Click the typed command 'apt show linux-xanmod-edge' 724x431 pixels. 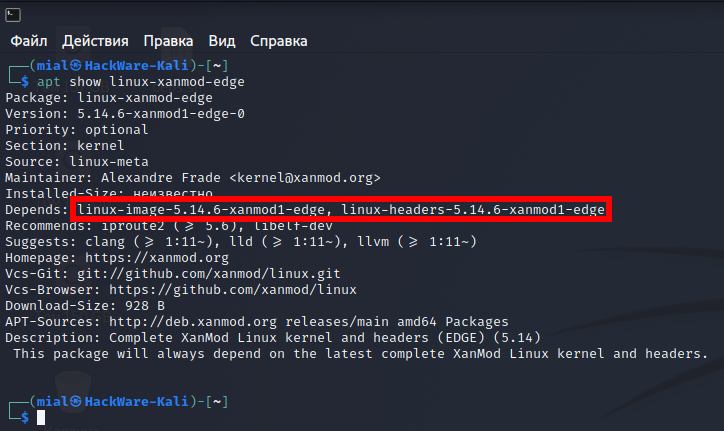pyautogui.click(x=140, y=82)
